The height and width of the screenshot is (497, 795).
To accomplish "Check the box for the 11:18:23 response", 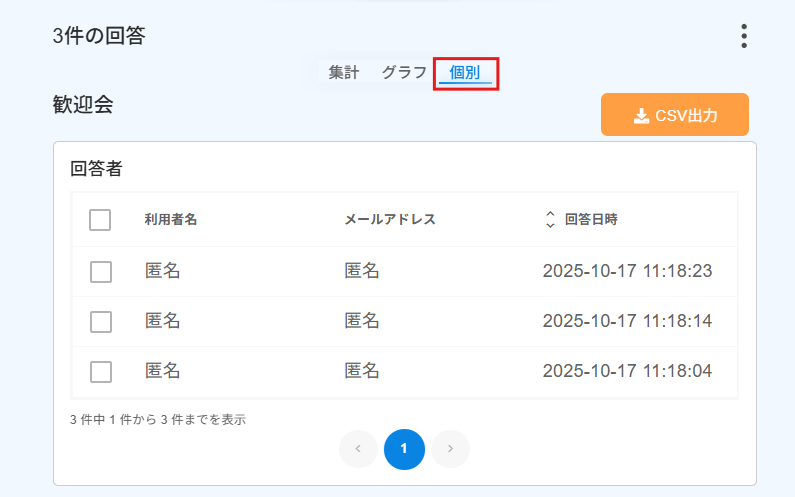I will point(100,271).
